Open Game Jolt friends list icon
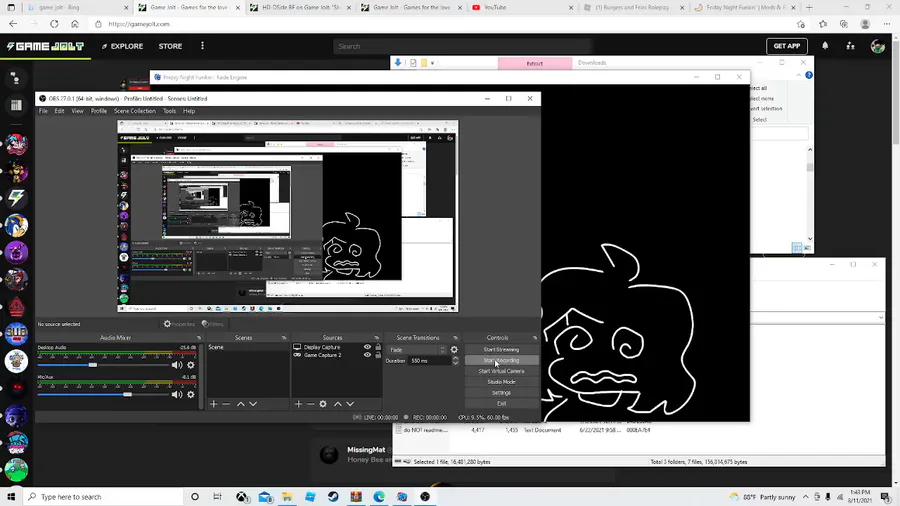 pyautogui.click(x=851, y=46)
